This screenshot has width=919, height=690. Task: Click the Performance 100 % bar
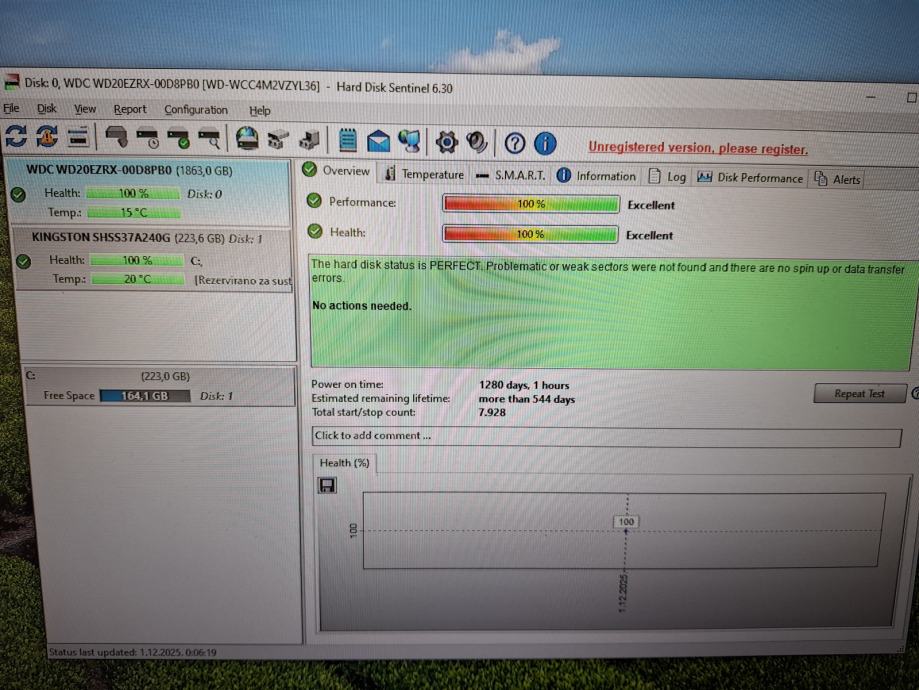coord(530,203)
